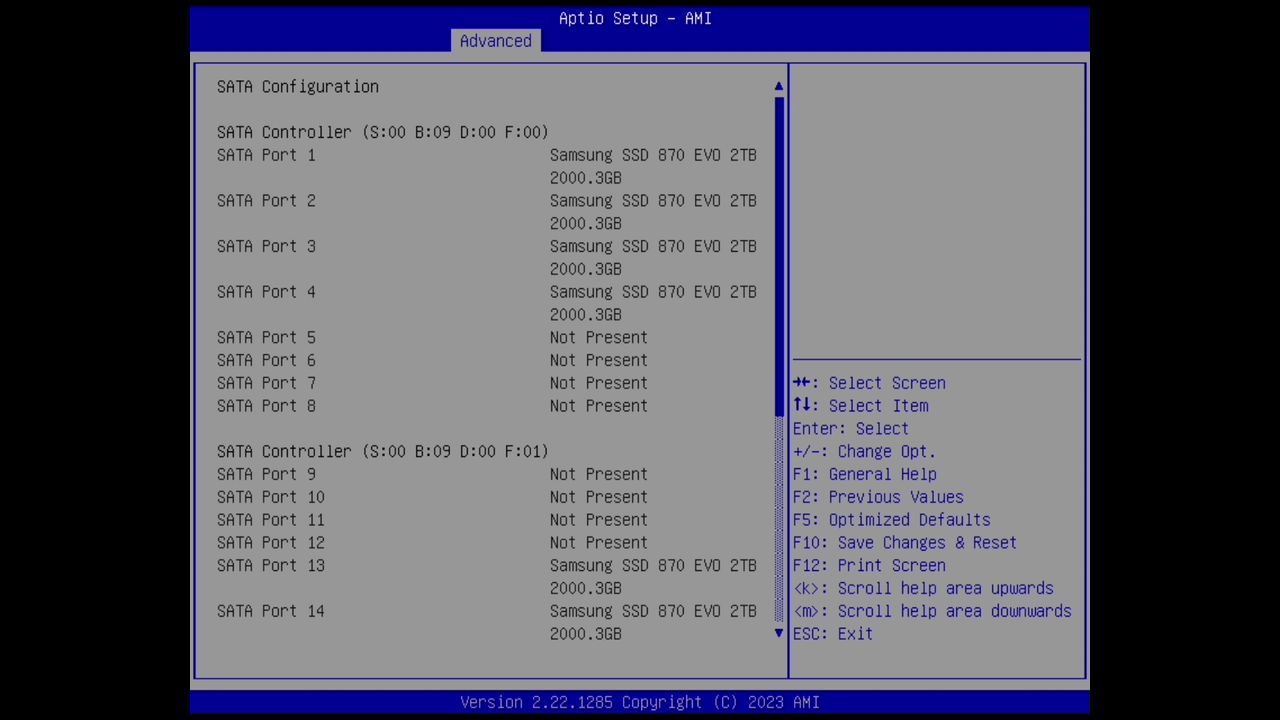Click the F12: Print Screen line
Screen dimensions: 1280x720
(x=869, y=566)
